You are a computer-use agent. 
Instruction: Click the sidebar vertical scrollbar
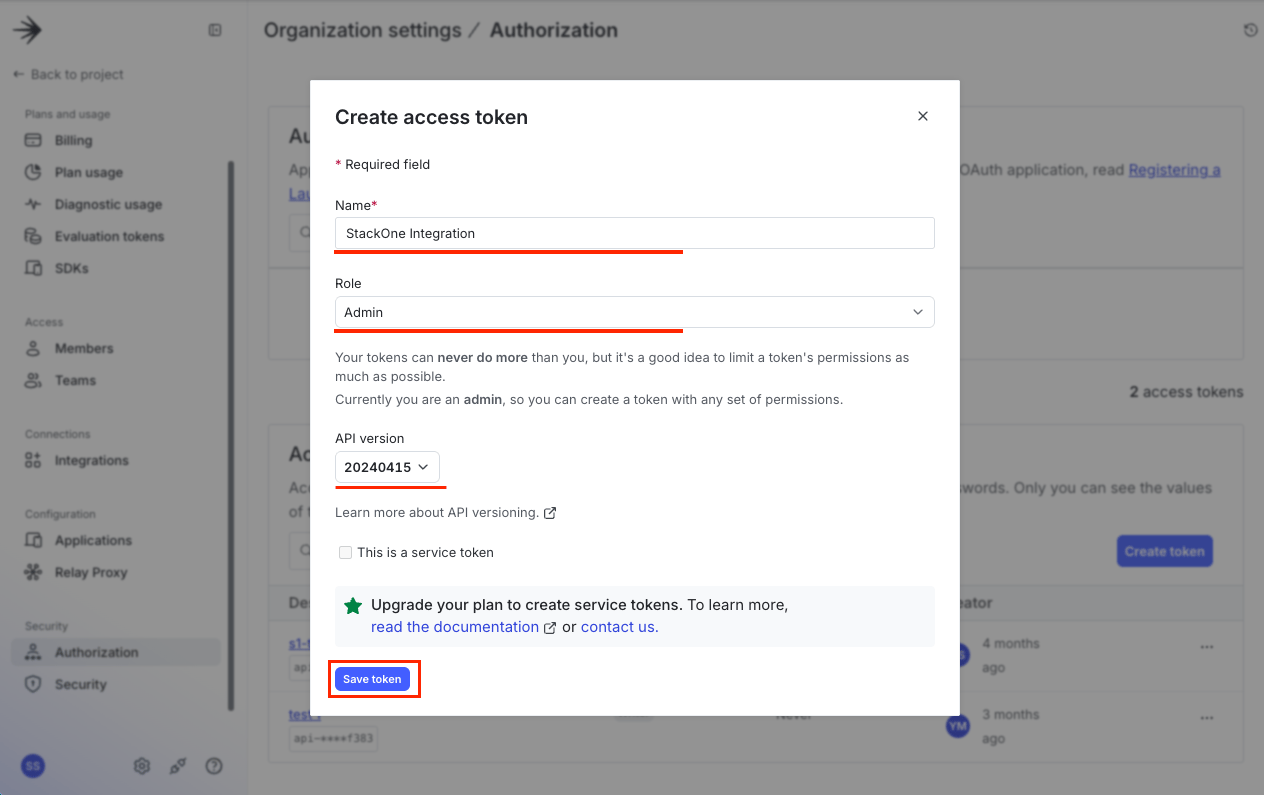231,435
